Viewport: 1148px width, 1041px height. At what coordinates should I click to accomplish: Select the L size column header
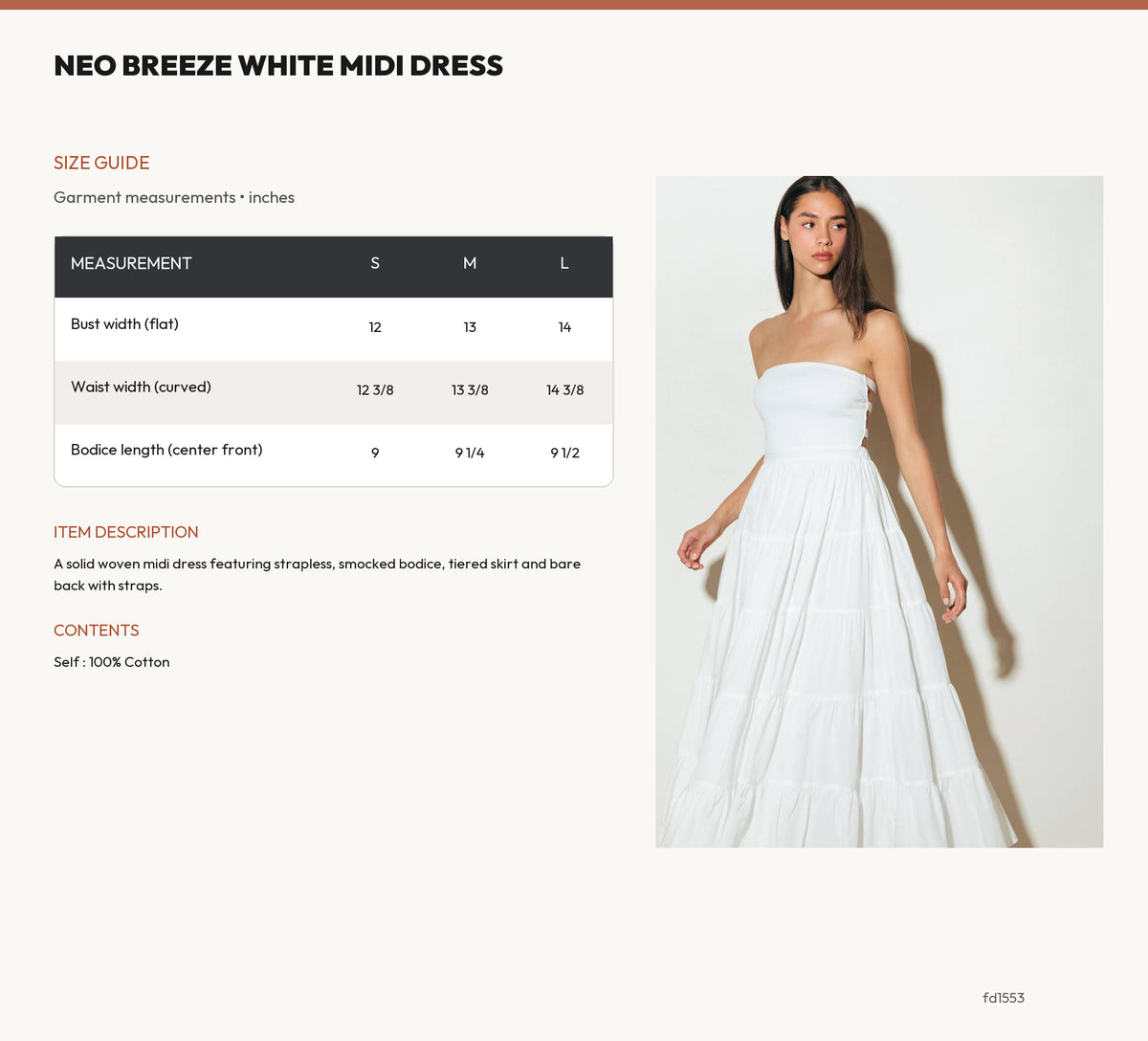564,263
